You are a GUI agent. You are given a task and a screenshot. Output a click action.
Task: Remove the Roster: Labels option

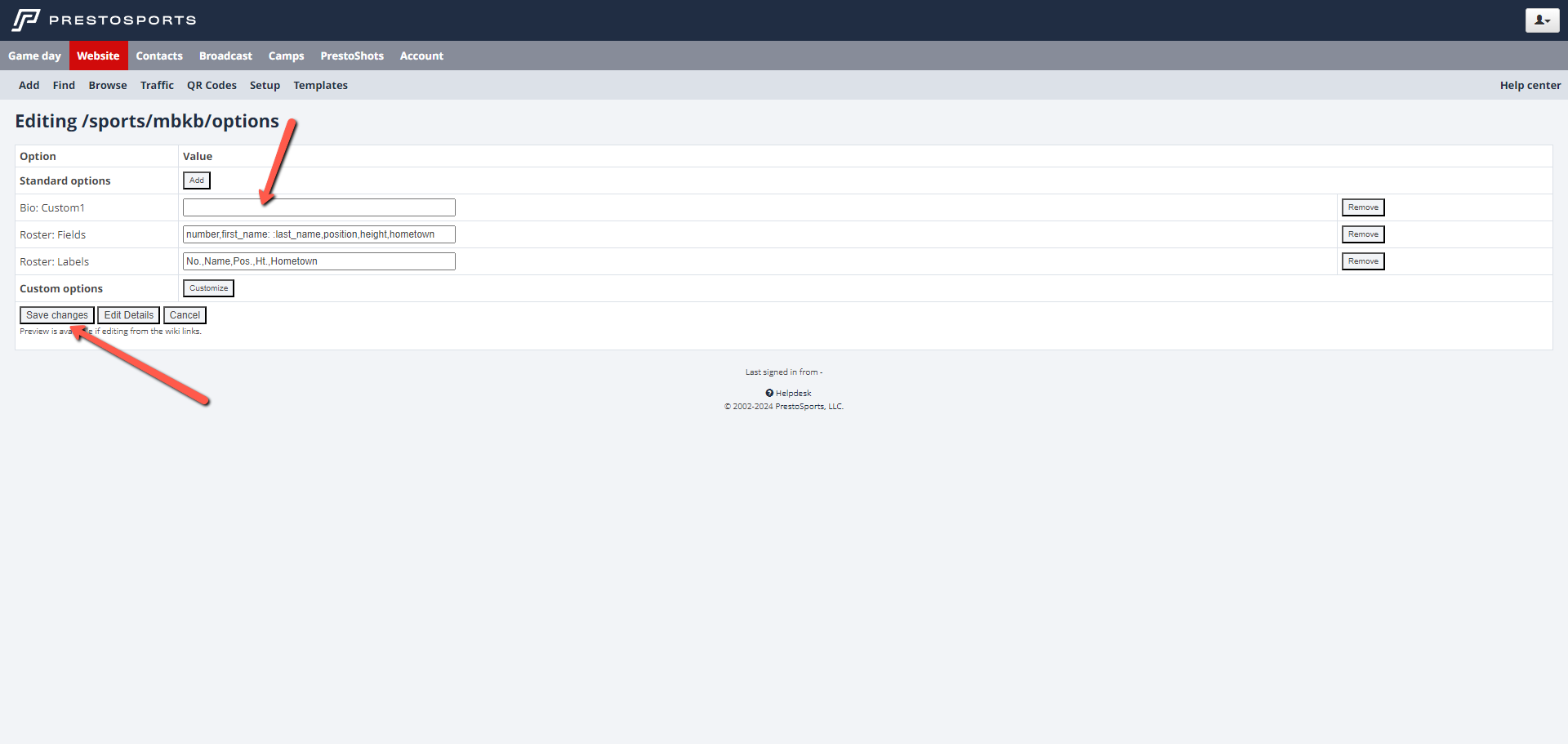tap(1363, 261)
